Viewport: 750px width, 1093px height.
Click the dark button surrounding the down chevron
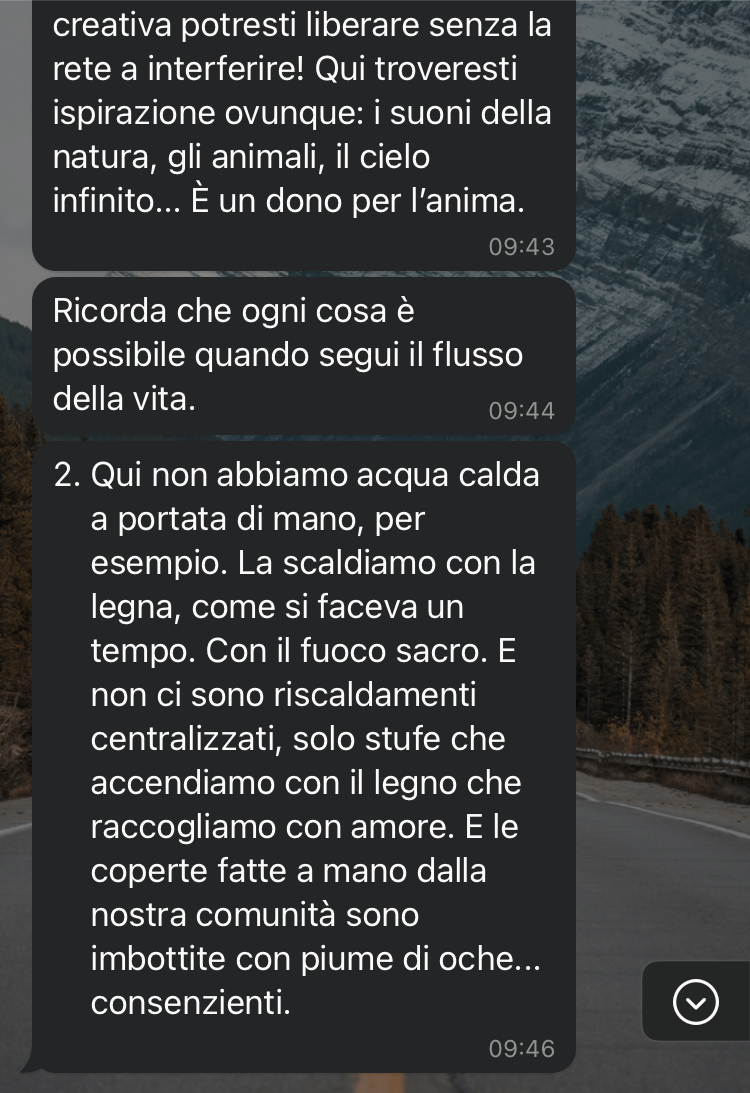click(696, 1002)
